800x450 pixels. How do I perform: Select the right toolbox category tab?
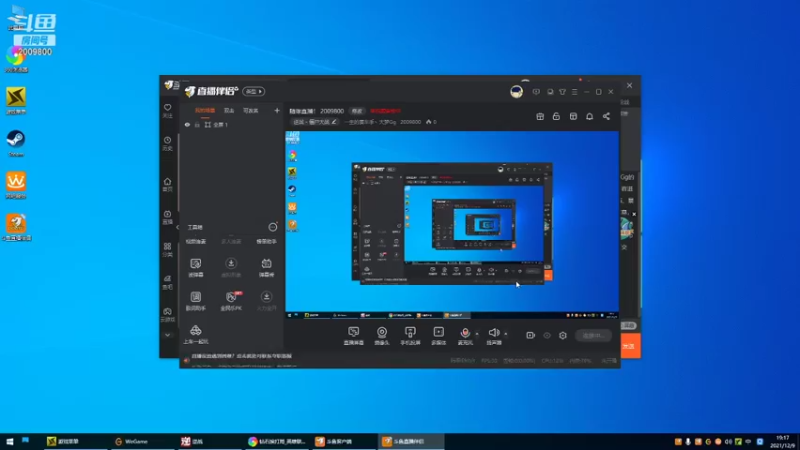tap(266, 241)
